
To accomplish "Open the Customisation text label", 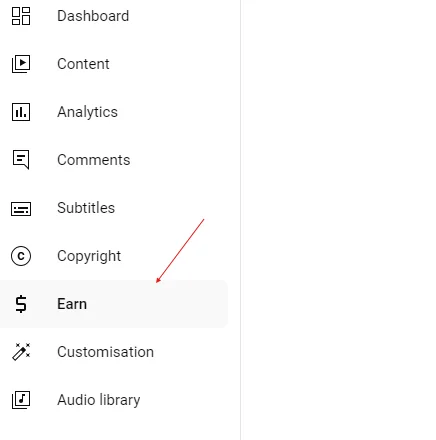I will [105, 352].
